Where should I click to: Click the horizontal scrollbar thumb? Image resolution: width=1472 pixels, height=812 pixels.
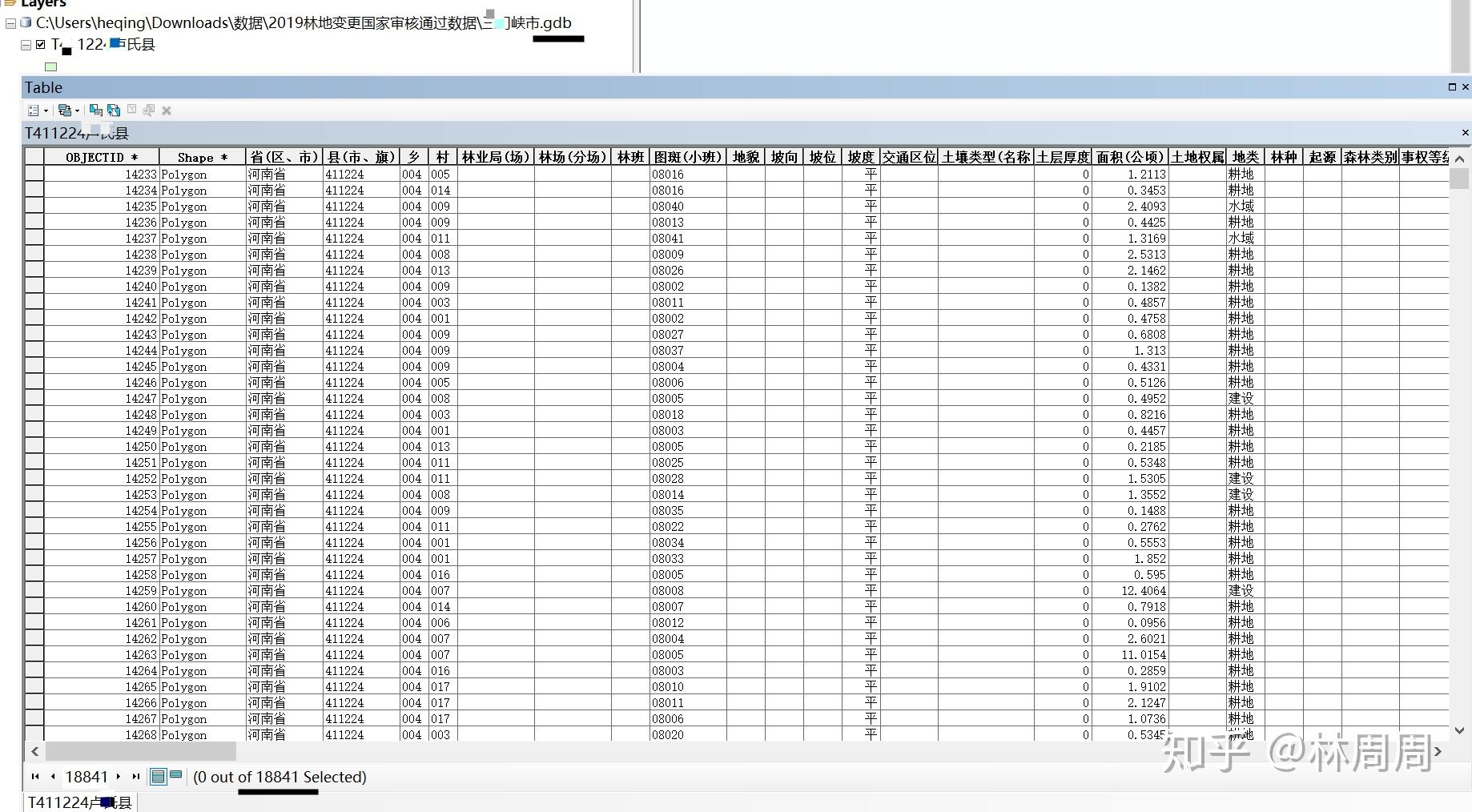[x=141, y=751]
